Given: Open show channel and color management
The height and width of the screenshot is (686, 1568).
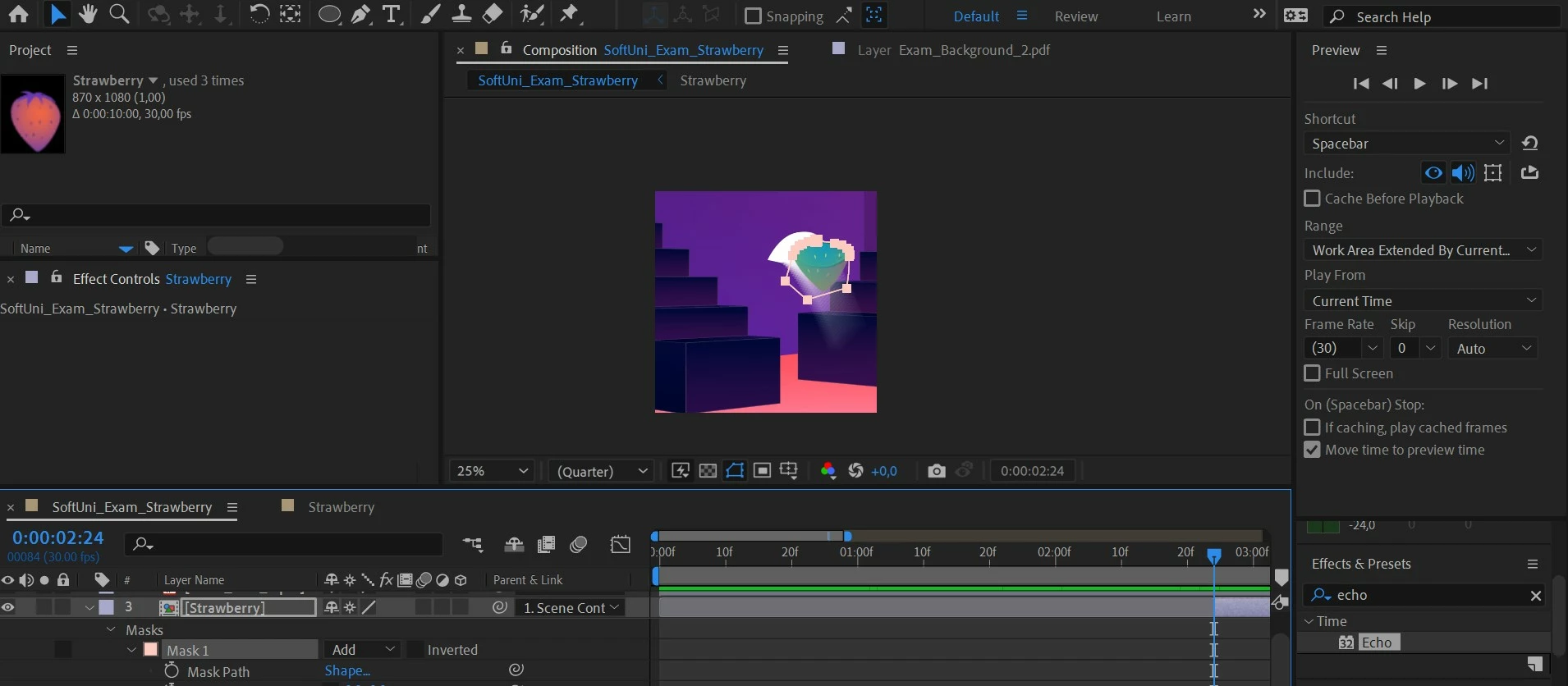Looking at the screenshot, I should tap(828, 470).
